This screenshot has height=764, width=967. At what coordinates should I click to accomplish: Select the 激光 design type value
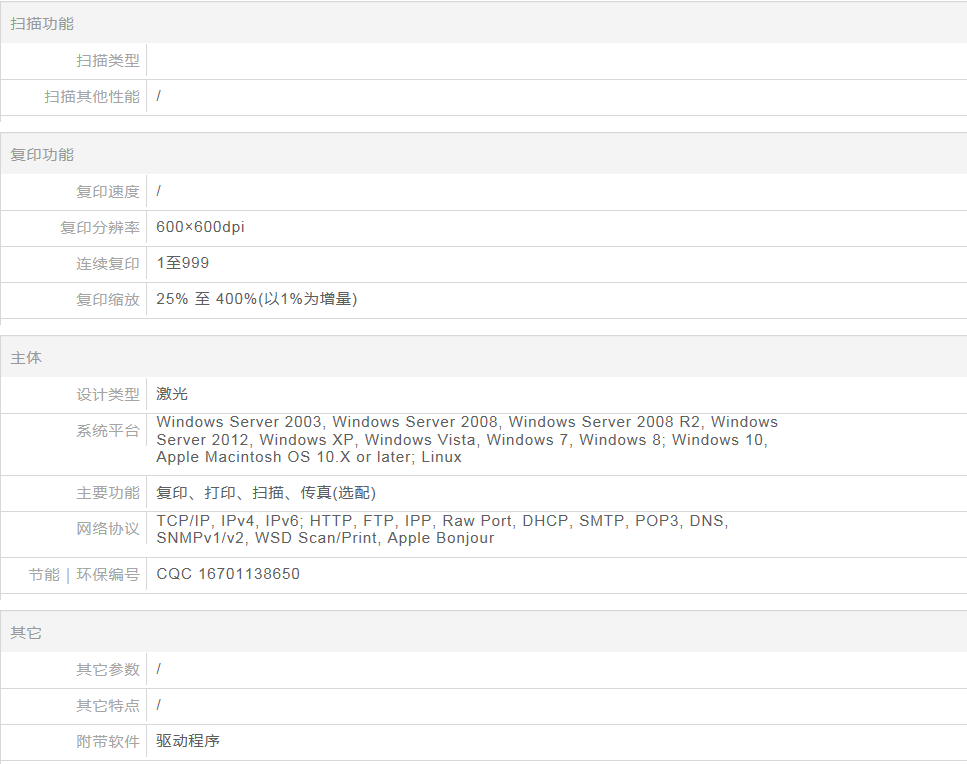[172, 394]
